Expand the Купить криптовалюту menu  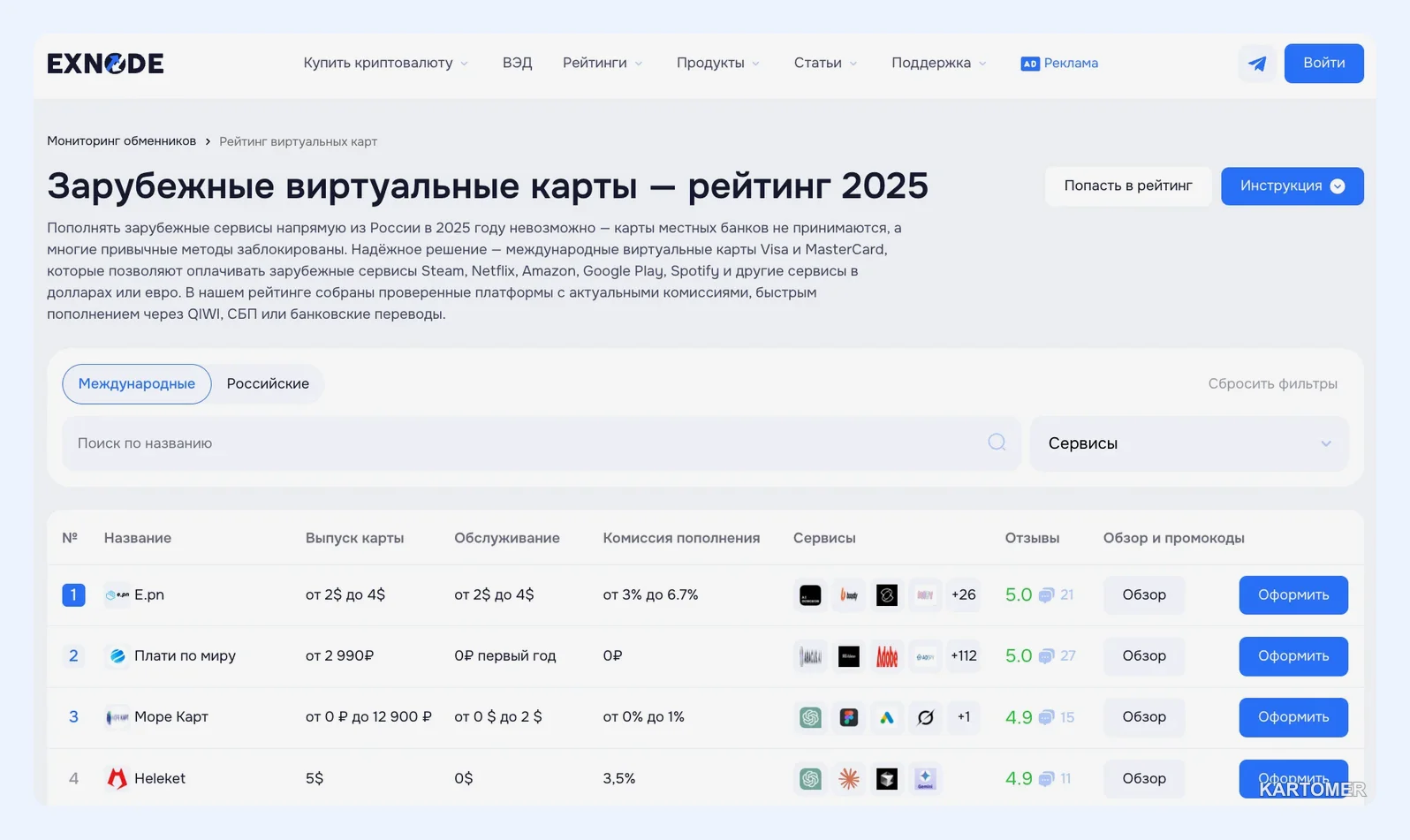(x=385, y=63)
